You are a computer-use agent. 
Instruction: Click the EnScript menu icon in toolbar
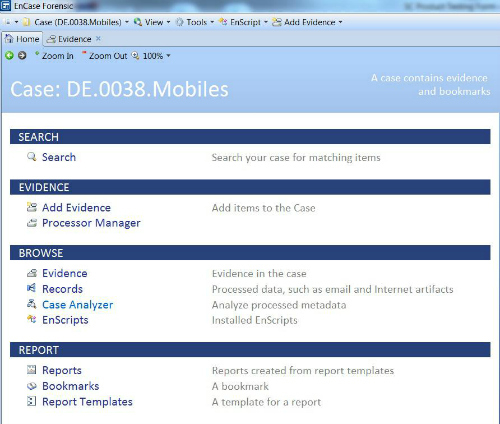coord(223,22)
